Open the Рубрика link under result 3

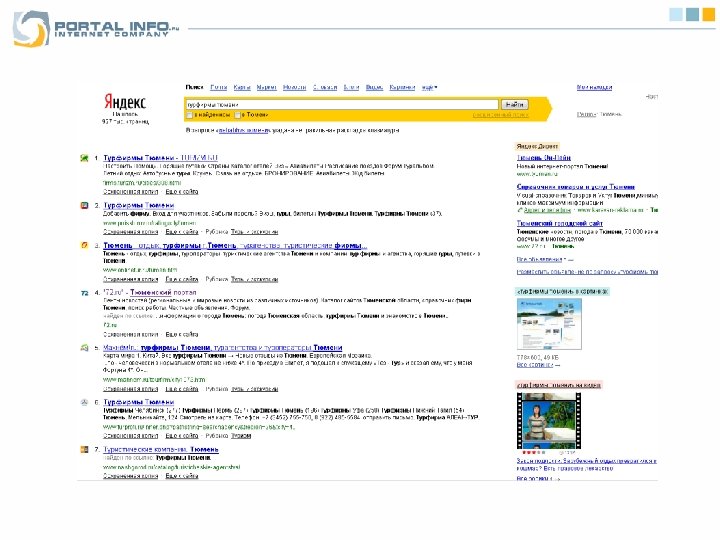(x=254, y=279)
